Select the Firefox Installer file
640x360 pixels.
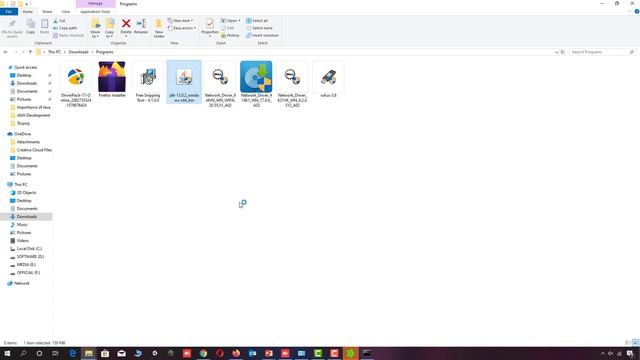112,80
